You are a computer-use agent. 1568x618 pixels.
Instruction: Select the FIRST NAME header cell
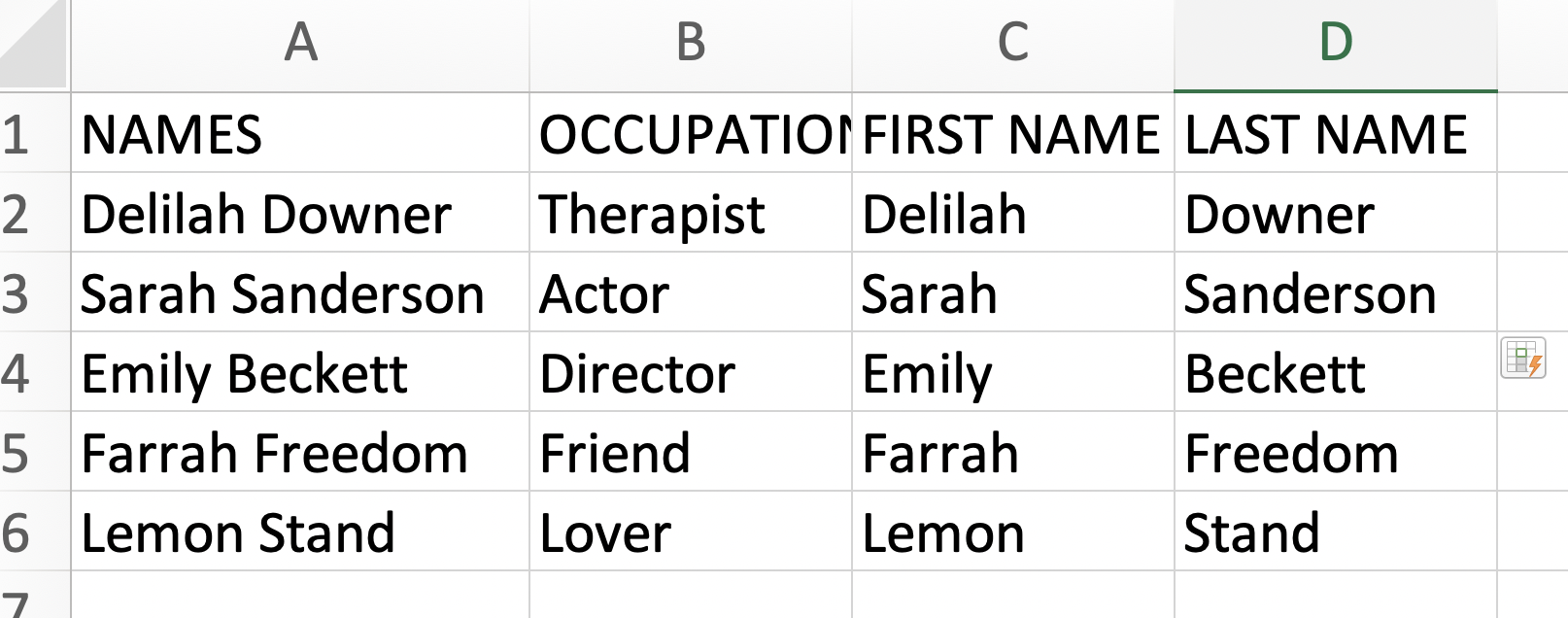[x=1013, y=133]
